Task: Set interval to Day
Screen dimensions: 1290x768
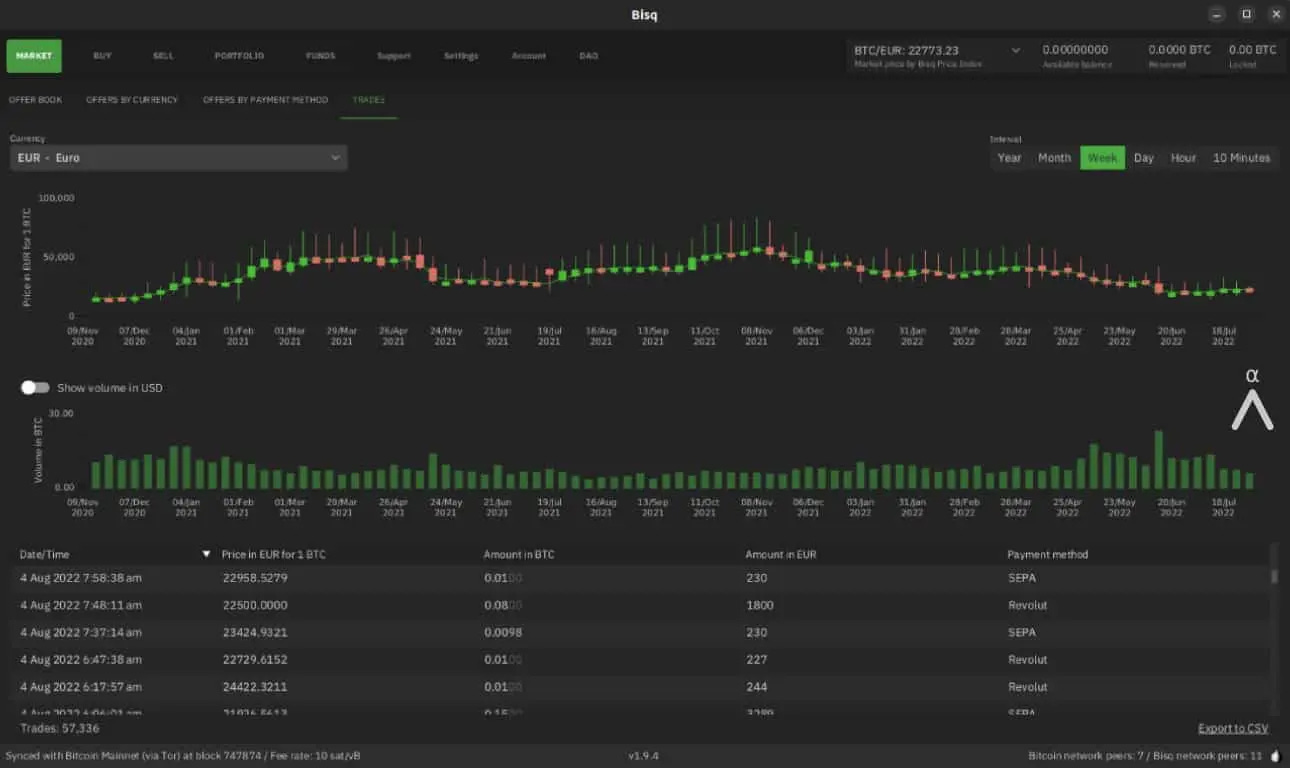Action: 1144,158
